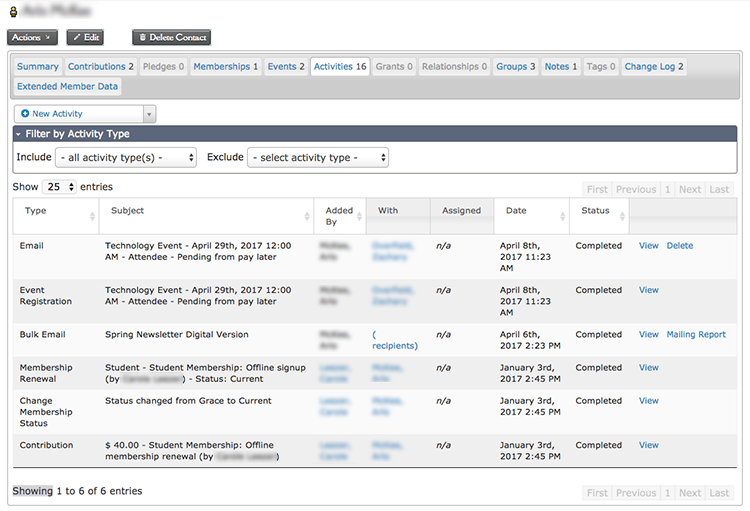The height and width of the screenshot is (511, 750).
Task: View the Change Log tab
Action: pos(654,67)
